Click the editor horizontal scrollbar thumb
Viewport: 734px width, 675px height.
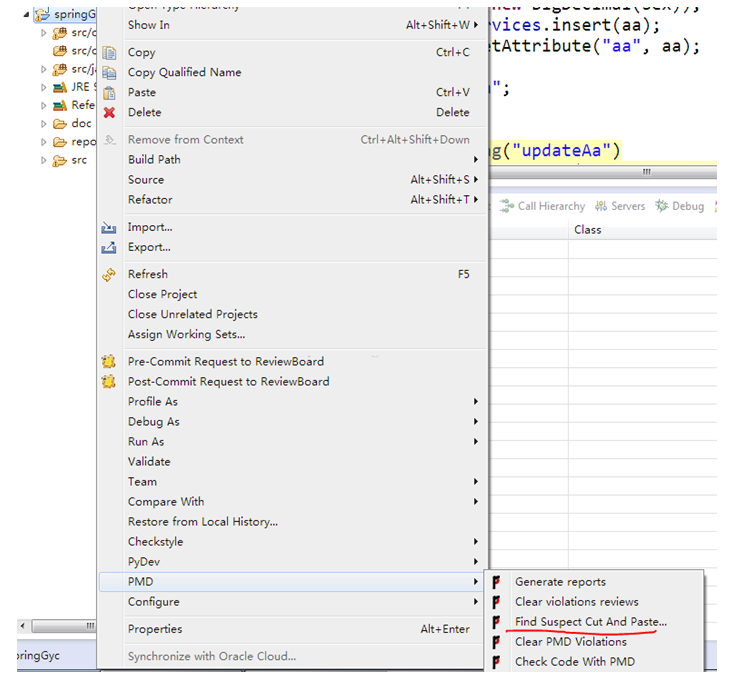click(x=603, y=172)
